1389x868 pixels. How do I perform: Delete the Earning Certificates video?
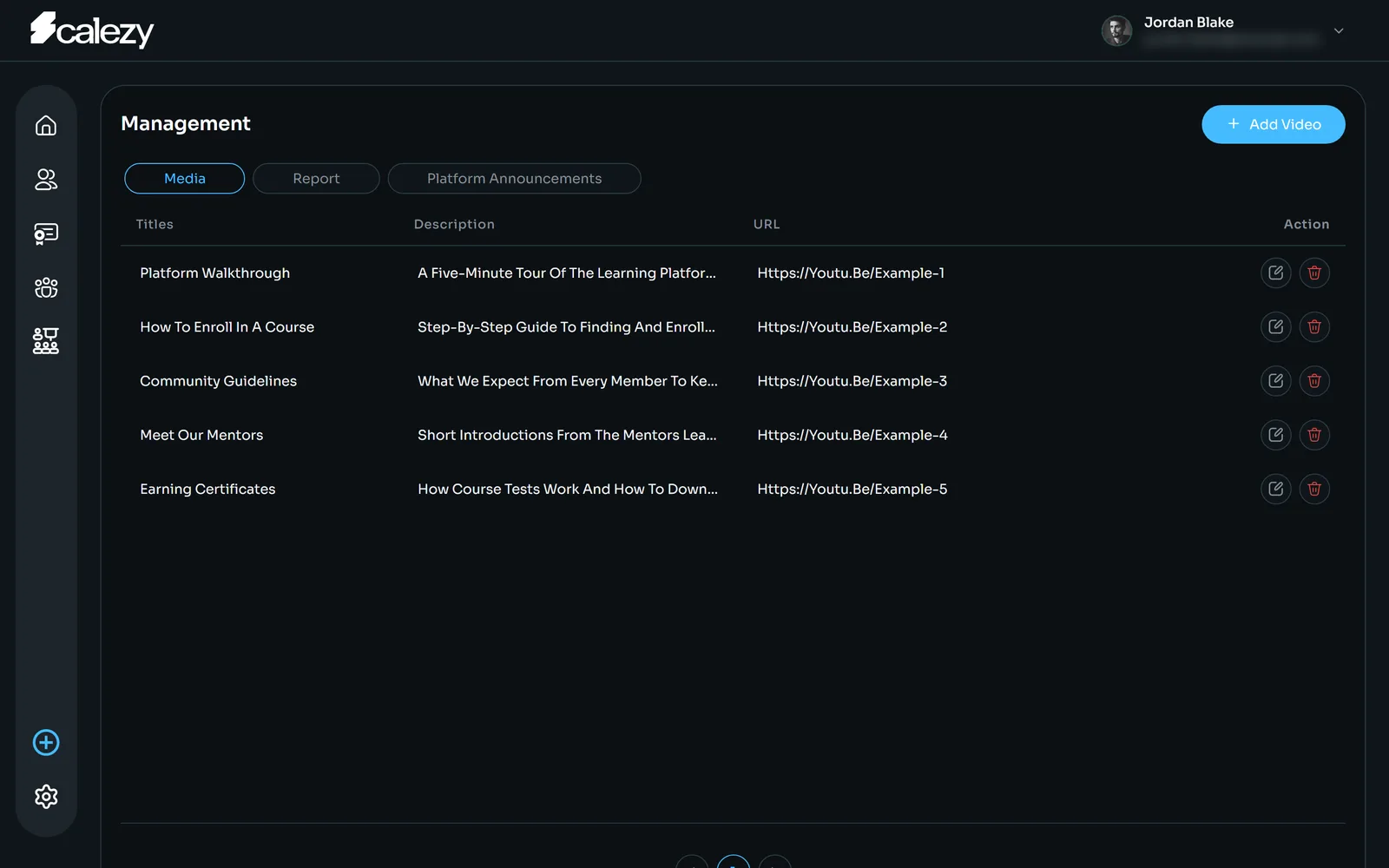(x=1314, y=489)
